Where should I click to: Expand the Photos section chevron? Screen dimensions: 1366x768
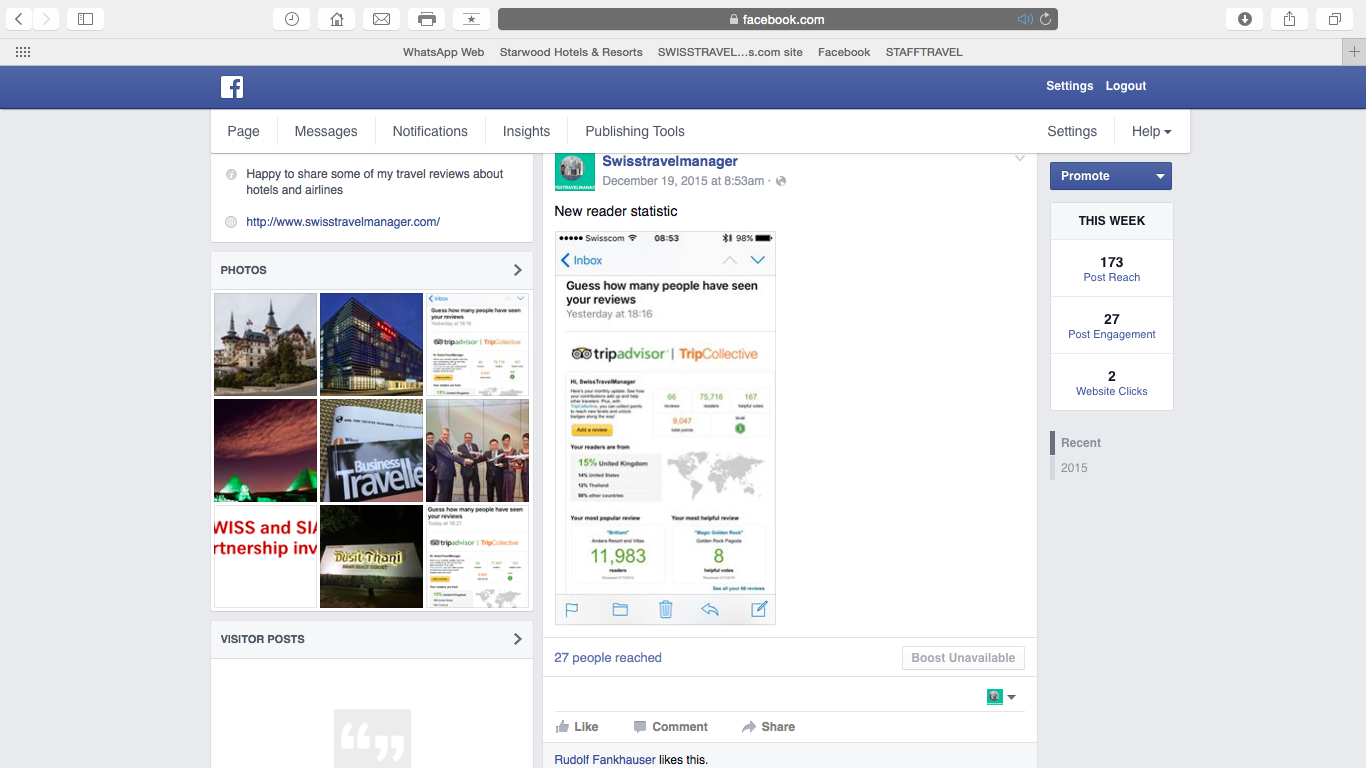point(517,270)
